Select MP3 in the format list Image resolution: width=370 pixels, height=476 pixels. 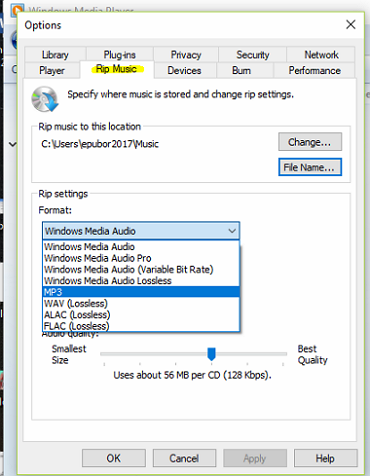pos(141,292)
